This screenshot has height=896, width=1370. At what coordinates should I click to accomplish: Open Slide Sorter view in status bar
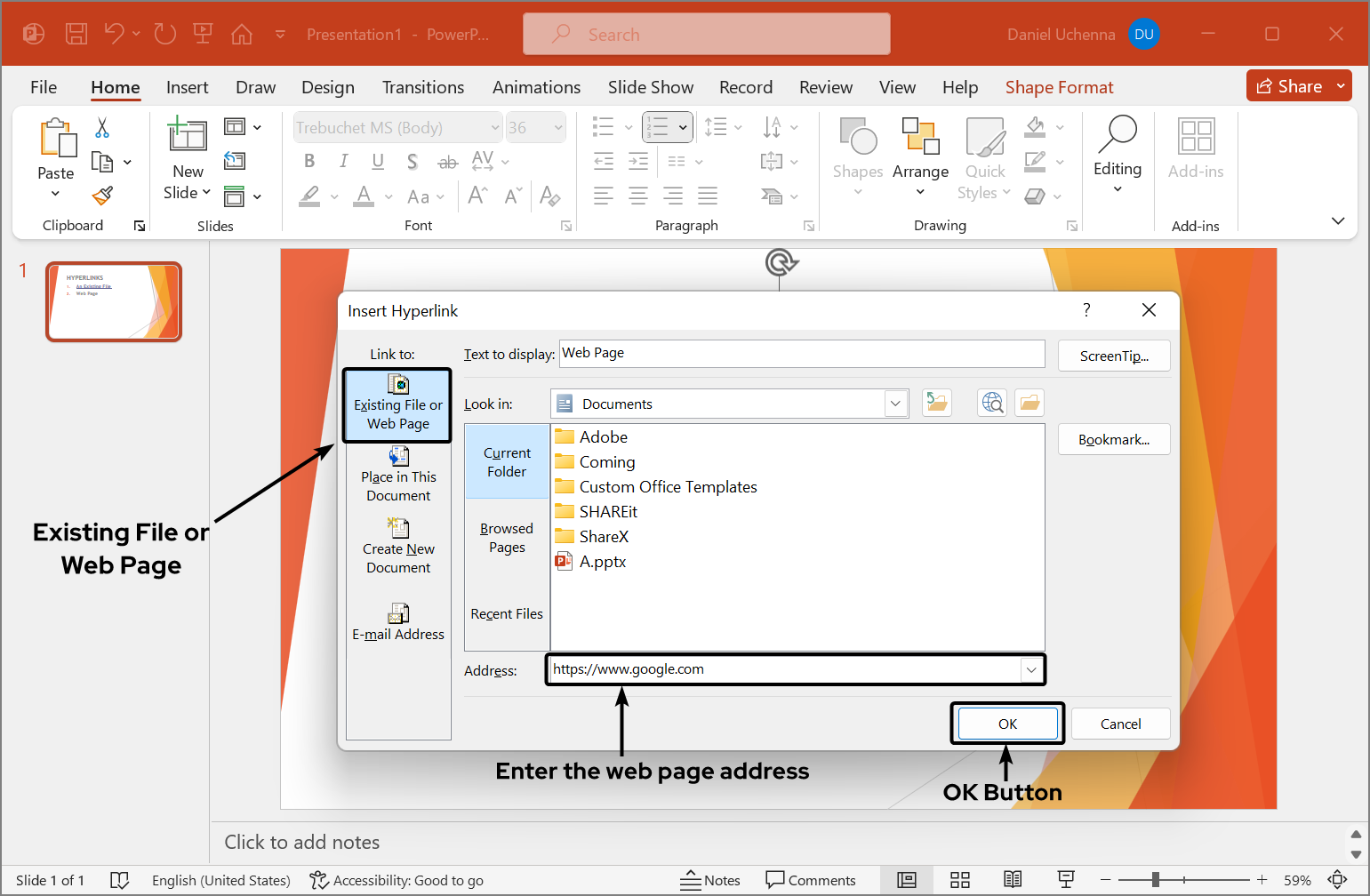[960, 880]
